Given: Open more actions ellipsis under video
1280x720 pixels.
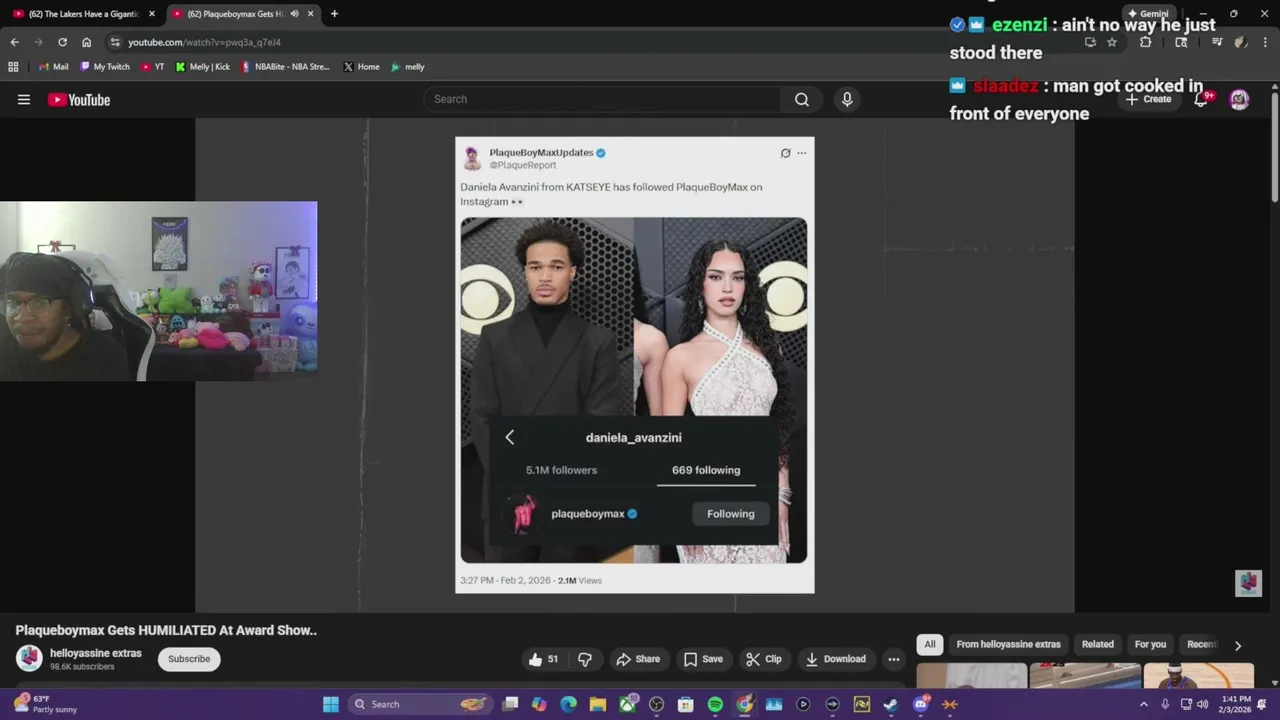Looking at the screenshot, I should tap(894, 659).
